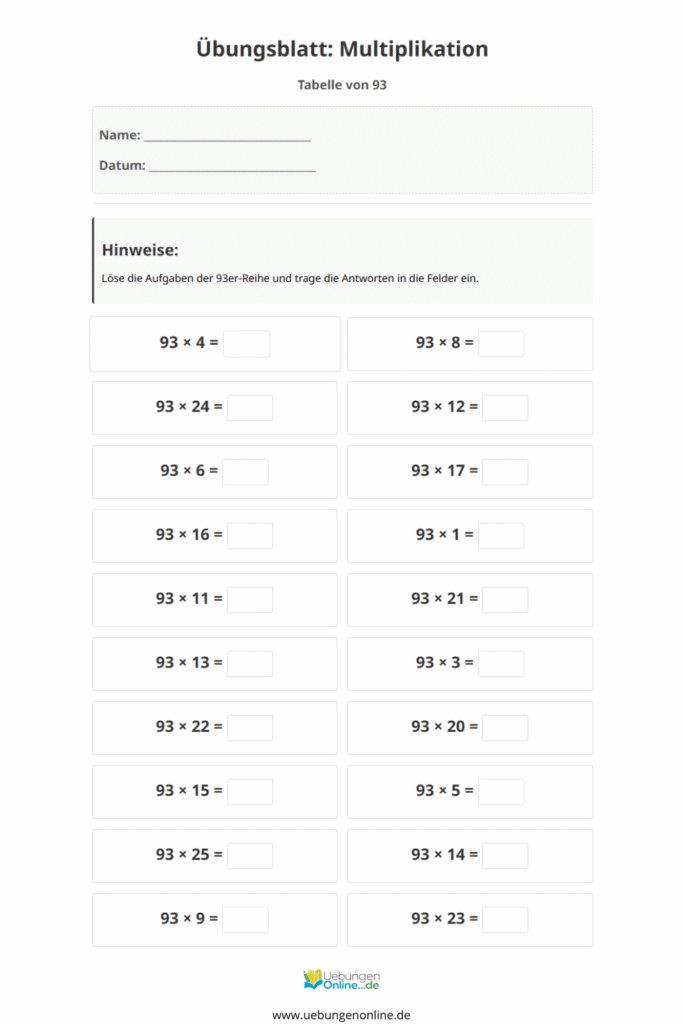Click the answer box for 93 × 16
The width and height of the screenshot is (683, 1024).
coord(250,536)
